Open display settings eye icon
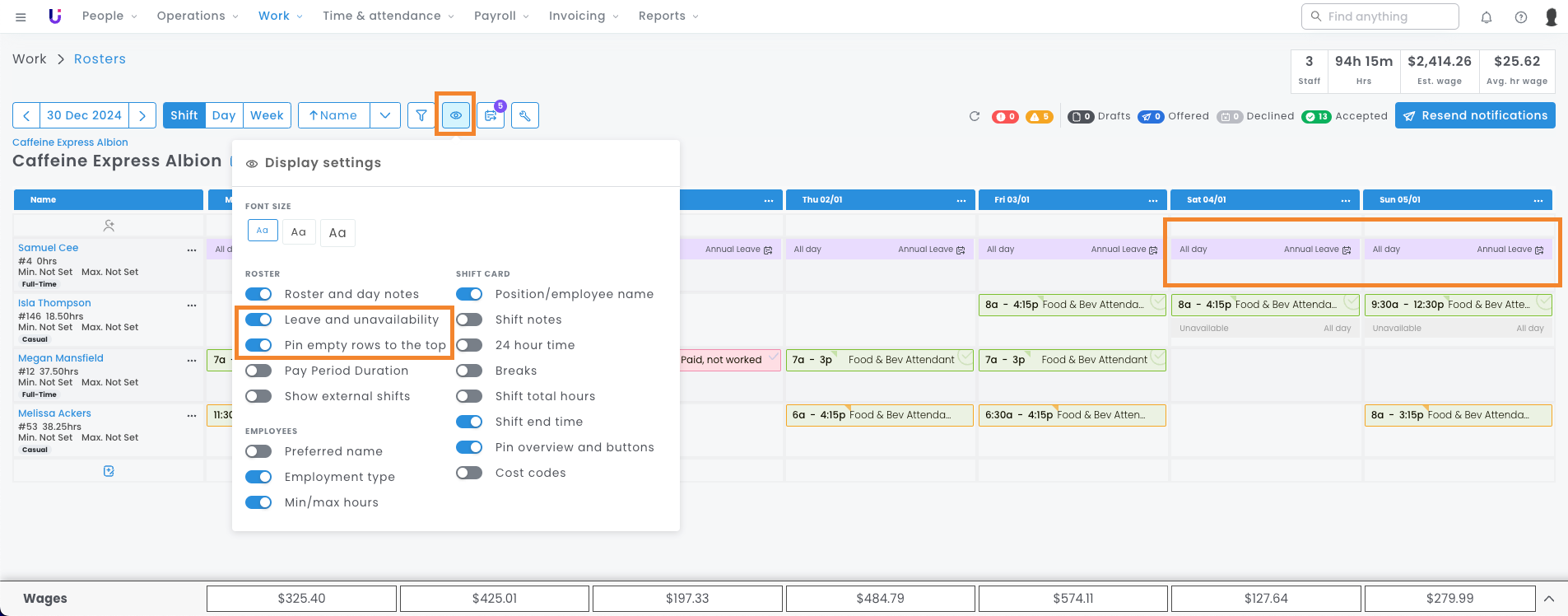 (x=455, y=116)
